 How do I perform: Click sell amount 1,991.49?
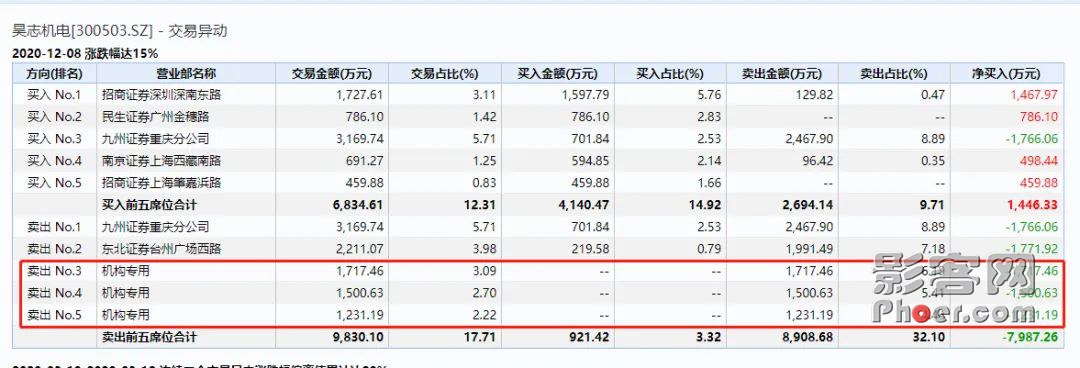coord(809,249)
